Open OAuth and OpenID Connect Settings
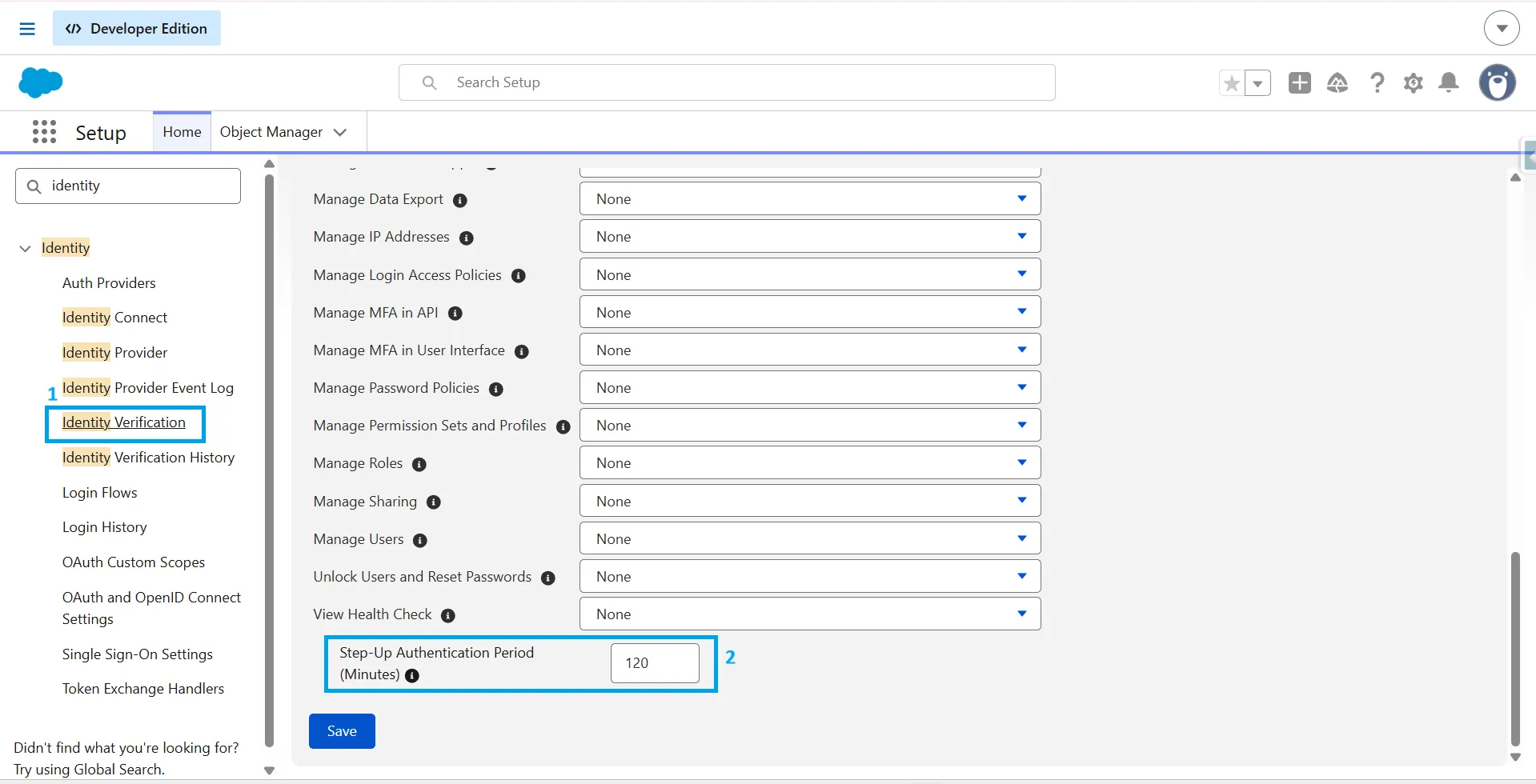The height and width of the screenshot is (784, 1536). tap(151, 608)
